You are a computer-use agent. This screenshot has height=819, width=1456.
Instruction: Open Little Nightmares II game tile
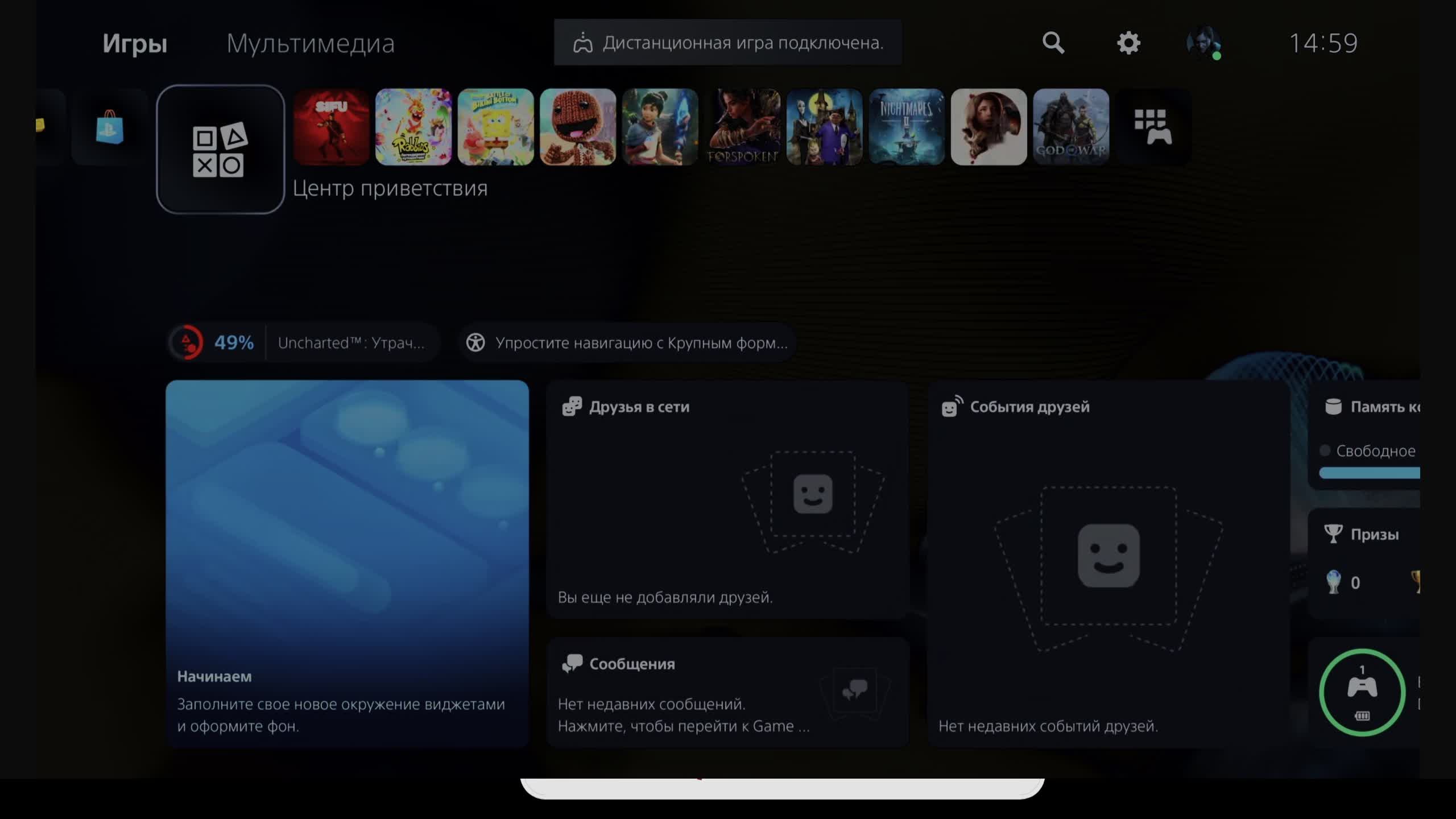(x=906, y=127)
